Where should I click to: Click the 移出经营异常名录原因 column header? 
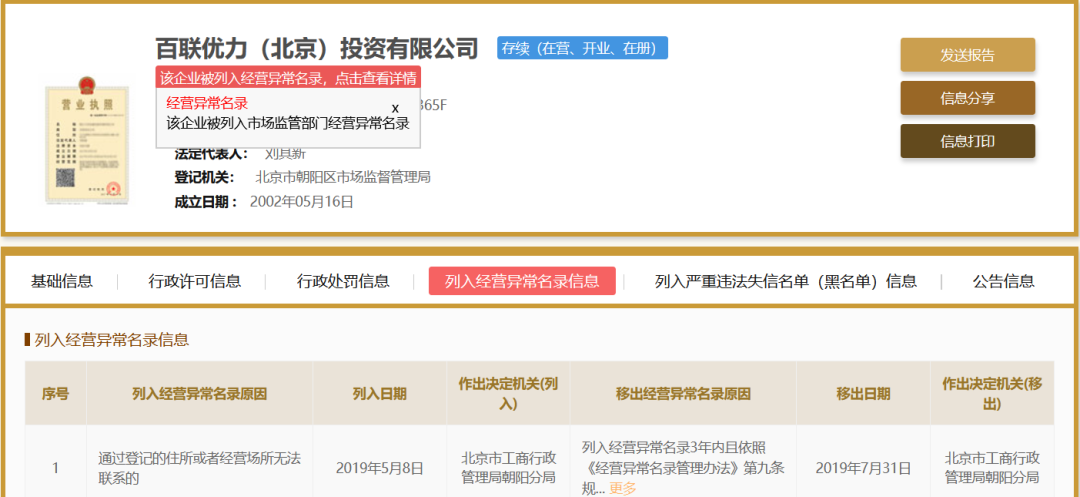click(x=683, y=394)
